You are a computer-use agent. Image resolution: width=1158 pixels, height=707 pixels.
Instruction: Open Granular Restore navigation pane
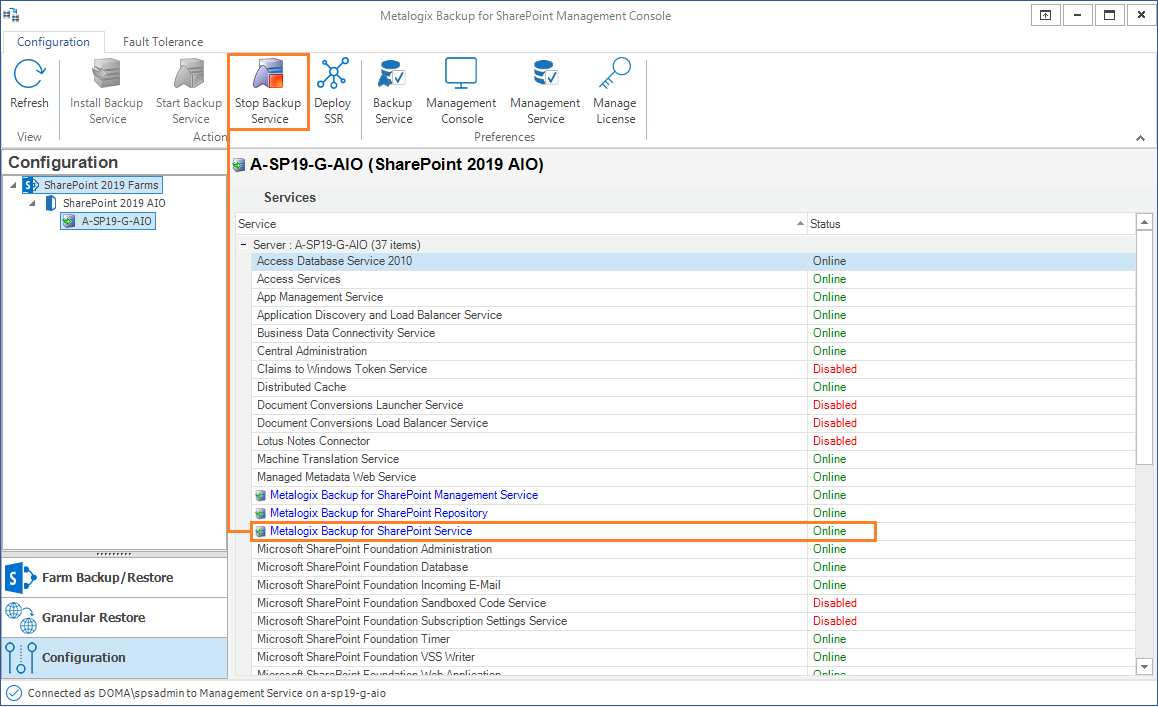(x=114, y=618)
